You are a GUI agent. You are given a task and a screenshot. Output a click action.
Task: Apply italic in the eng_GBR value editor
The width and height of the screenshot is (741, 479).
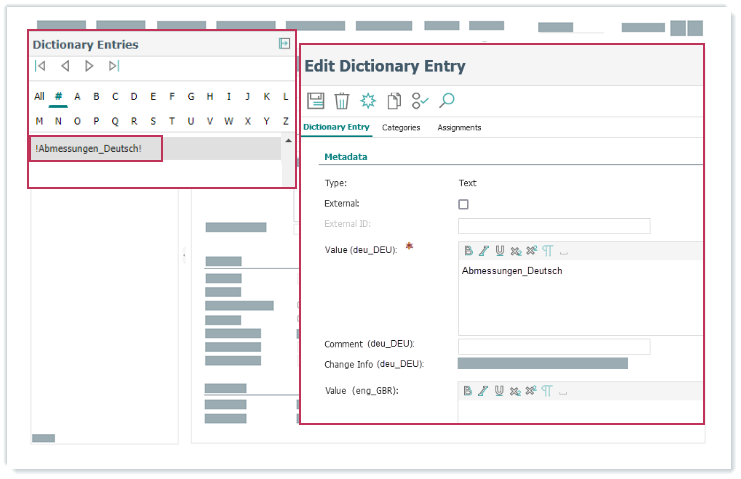pos(483,390)
